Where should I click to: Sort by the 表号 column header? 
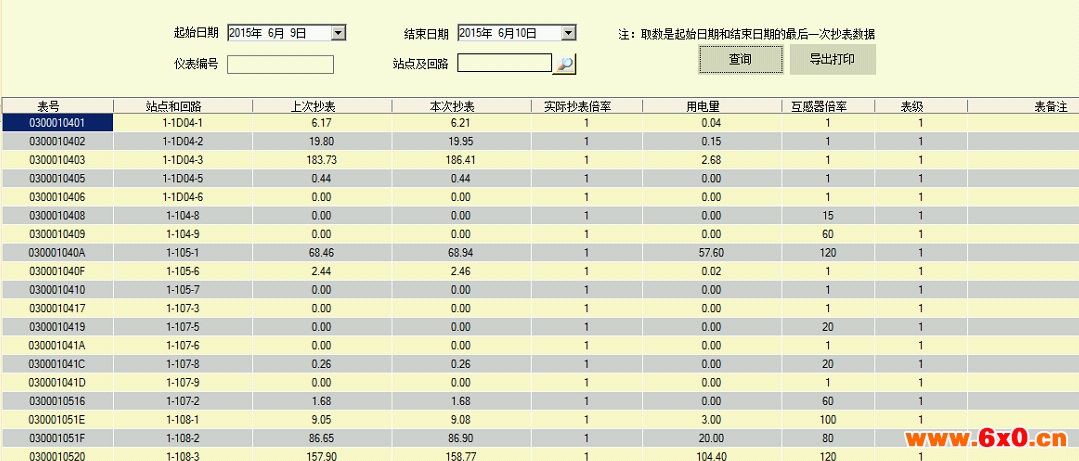[x=57, y=106]
